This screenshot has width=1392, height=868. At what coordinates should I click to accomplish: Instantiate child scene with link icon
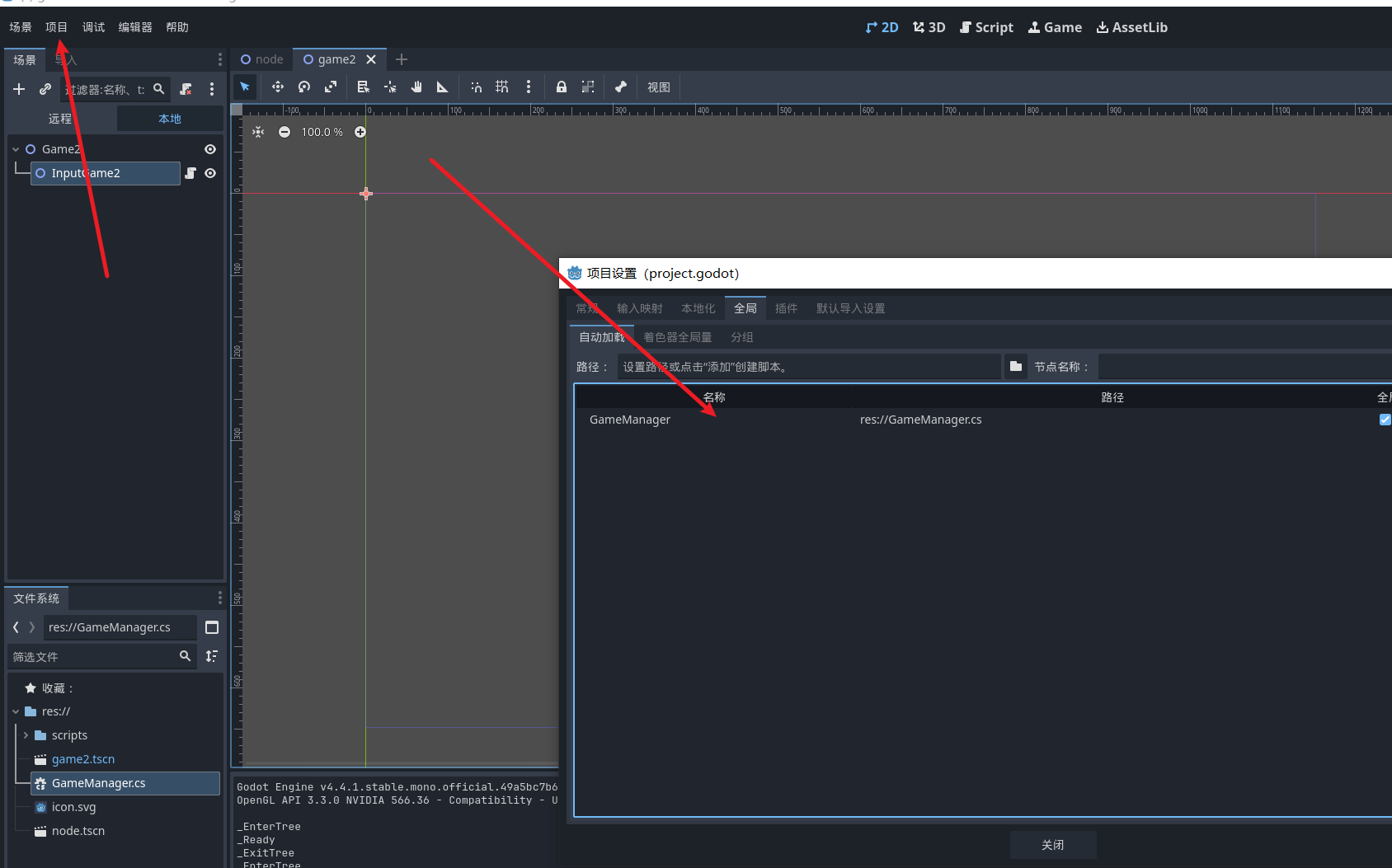(x=45, y=89)
